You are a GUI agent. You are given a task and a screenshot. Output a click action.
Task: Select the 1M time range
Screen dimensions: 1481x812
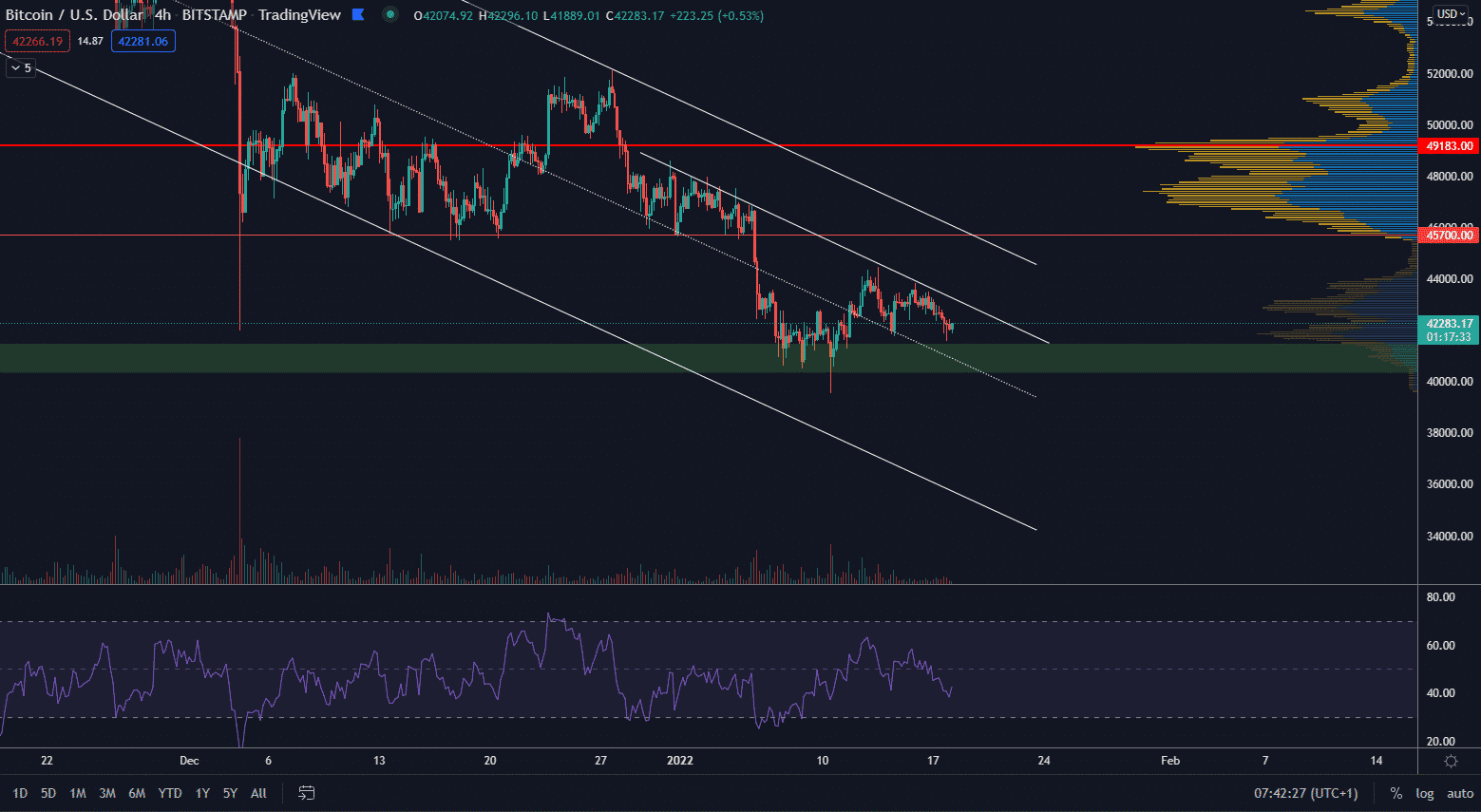tap(78, 793)
